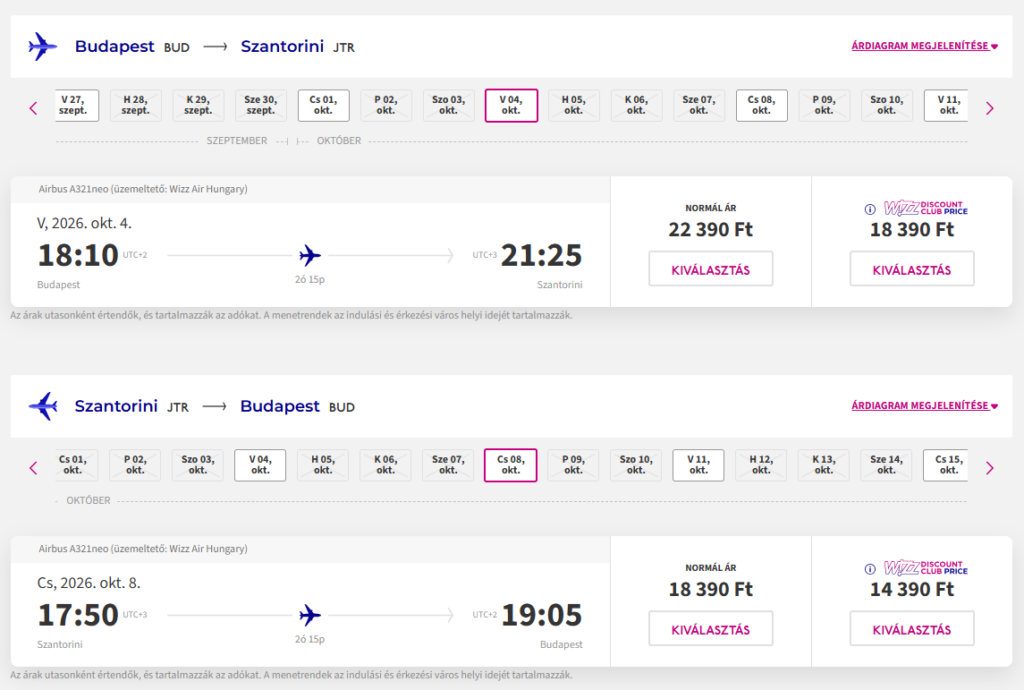1024x690 pixels.
Task: Select outbound date V 27, szept.
Action: coord(74,105)
